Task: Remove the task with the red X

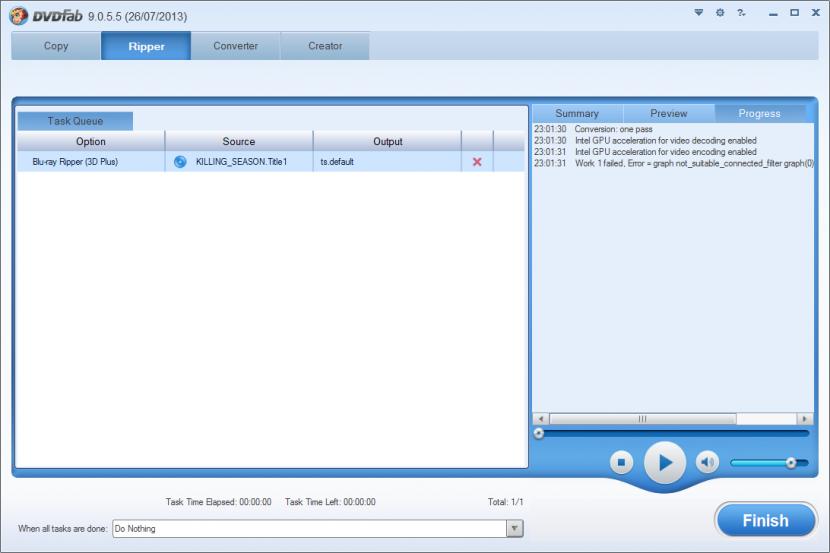Action: pos(477,162)
